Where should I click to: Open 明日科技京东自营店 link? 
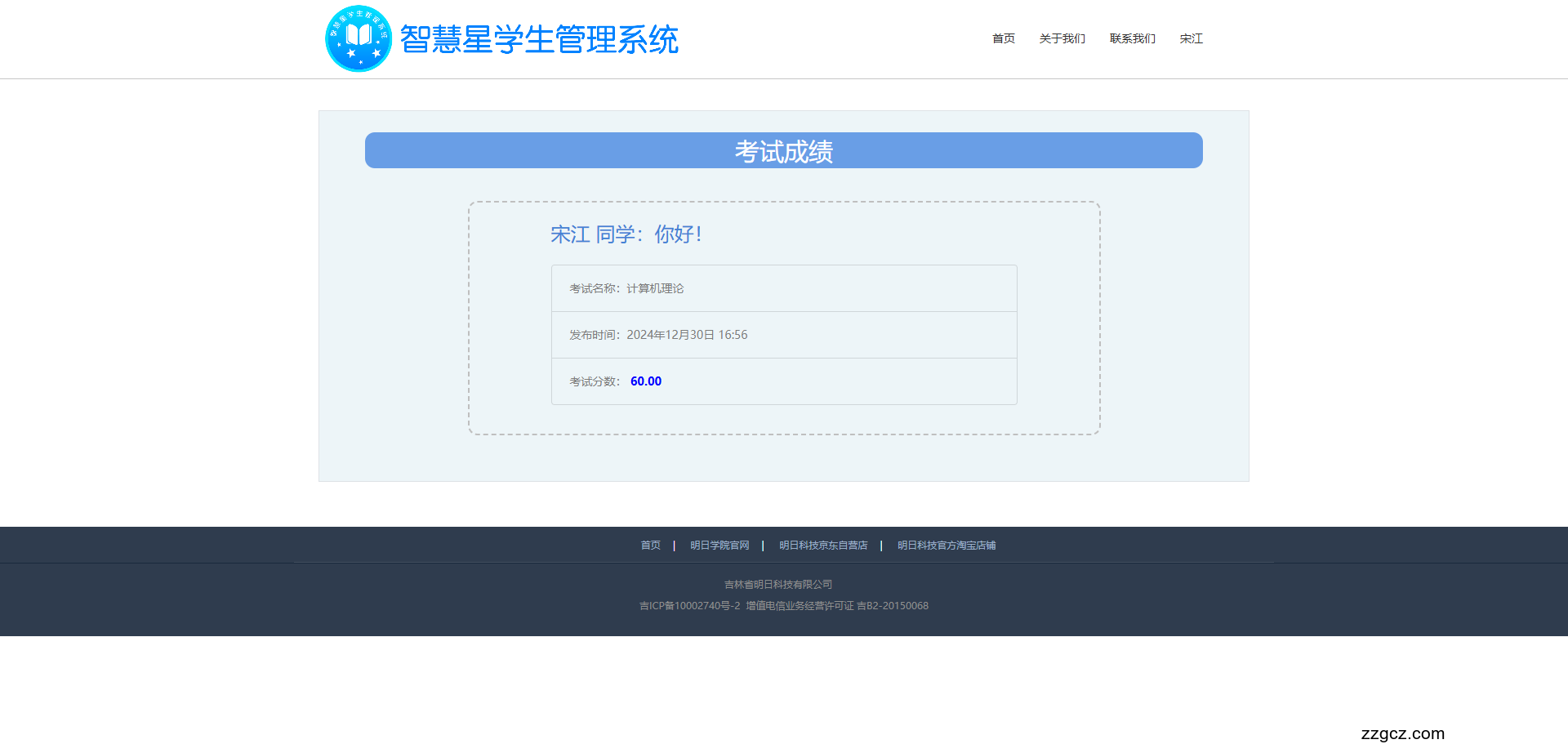[x=822, y=546]
